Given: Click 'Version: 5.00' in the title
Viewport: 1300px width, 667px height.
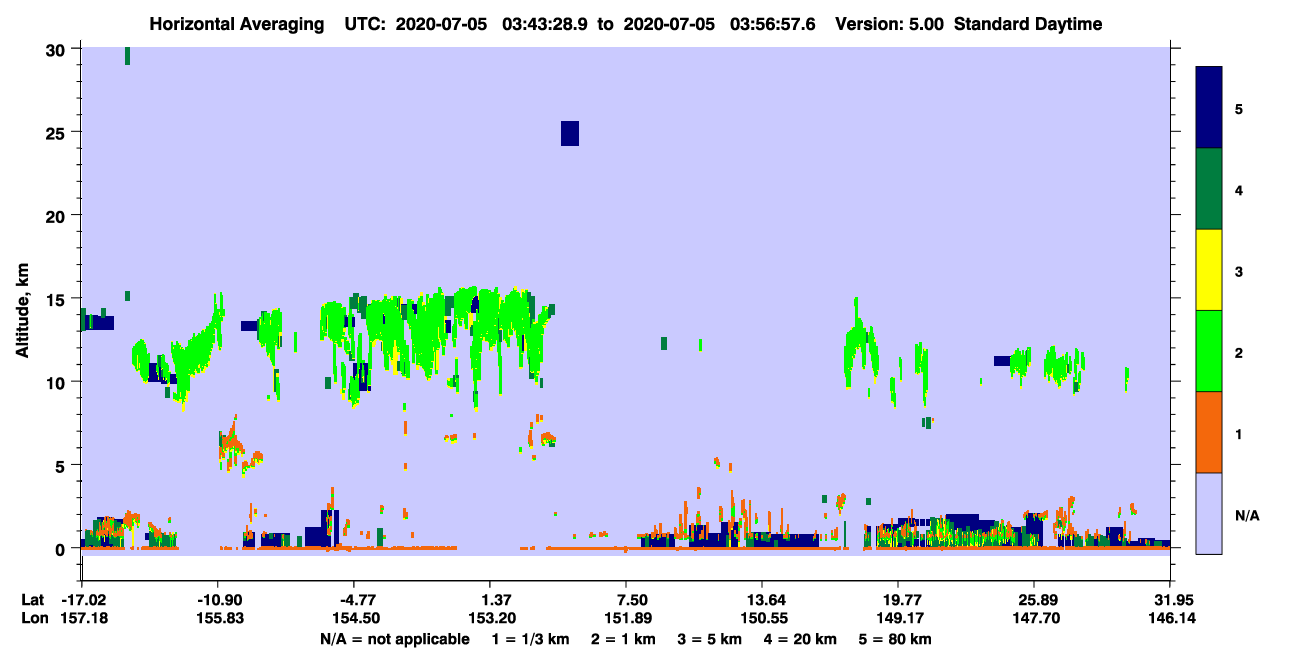Looking at the screenshot, I should click(891, 24).
